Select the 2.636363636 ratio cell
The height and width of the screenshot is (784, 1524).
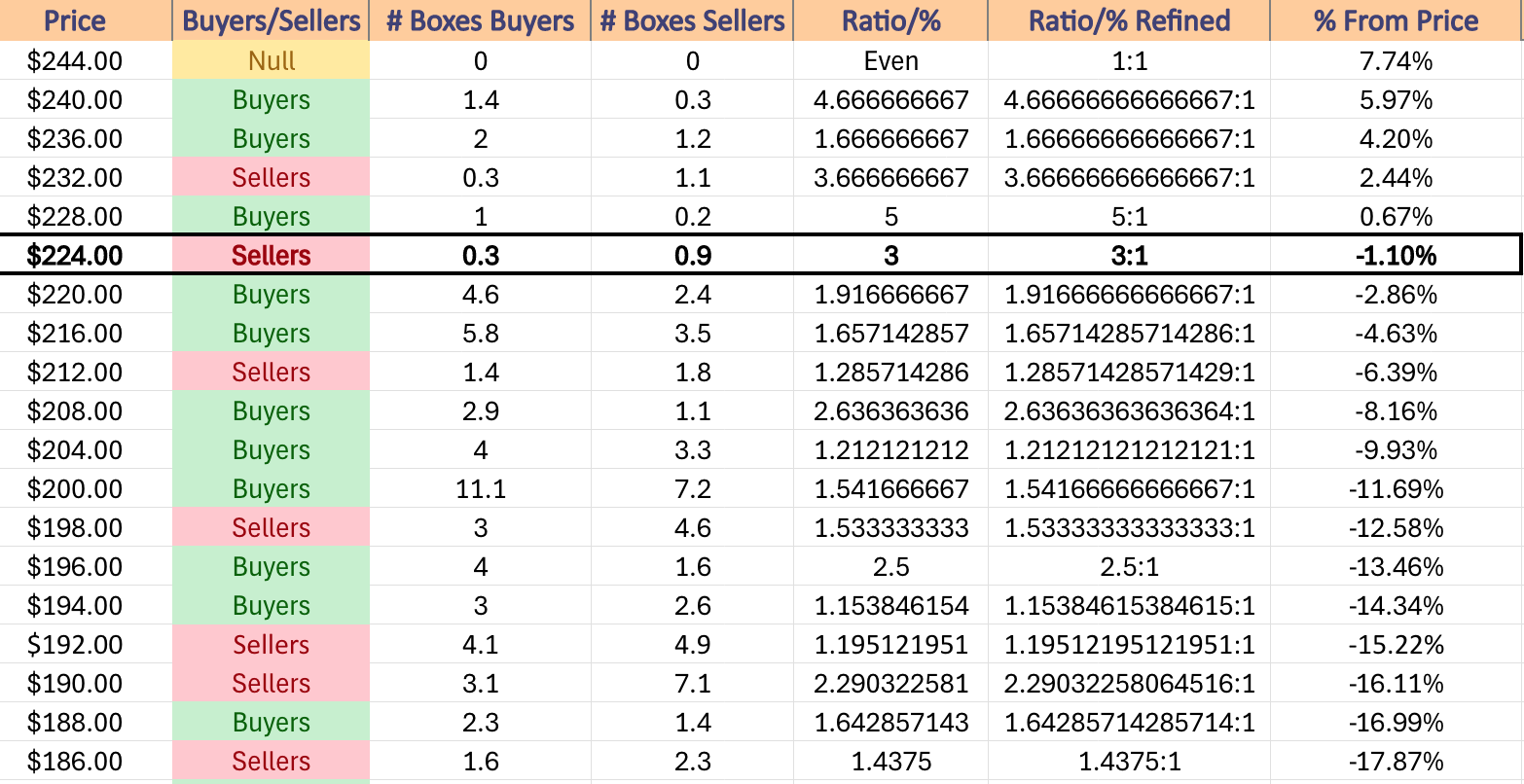890,411
